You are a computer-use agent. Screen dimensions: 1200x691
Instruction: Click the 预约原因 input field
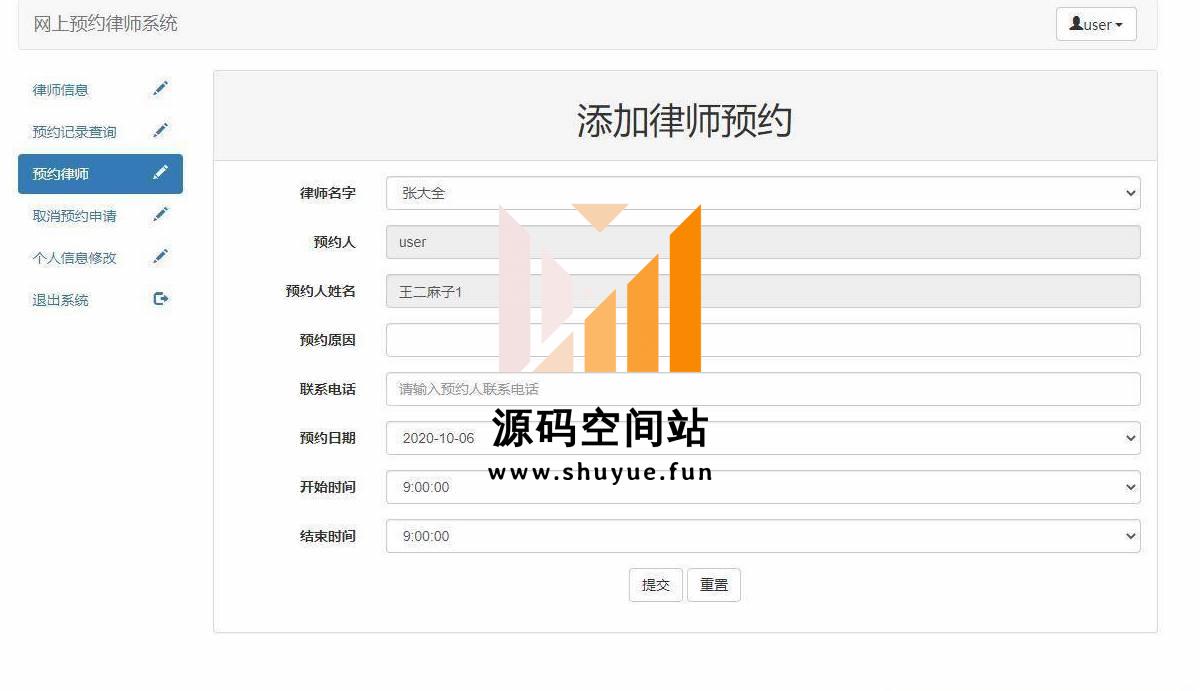click(763, 340)
